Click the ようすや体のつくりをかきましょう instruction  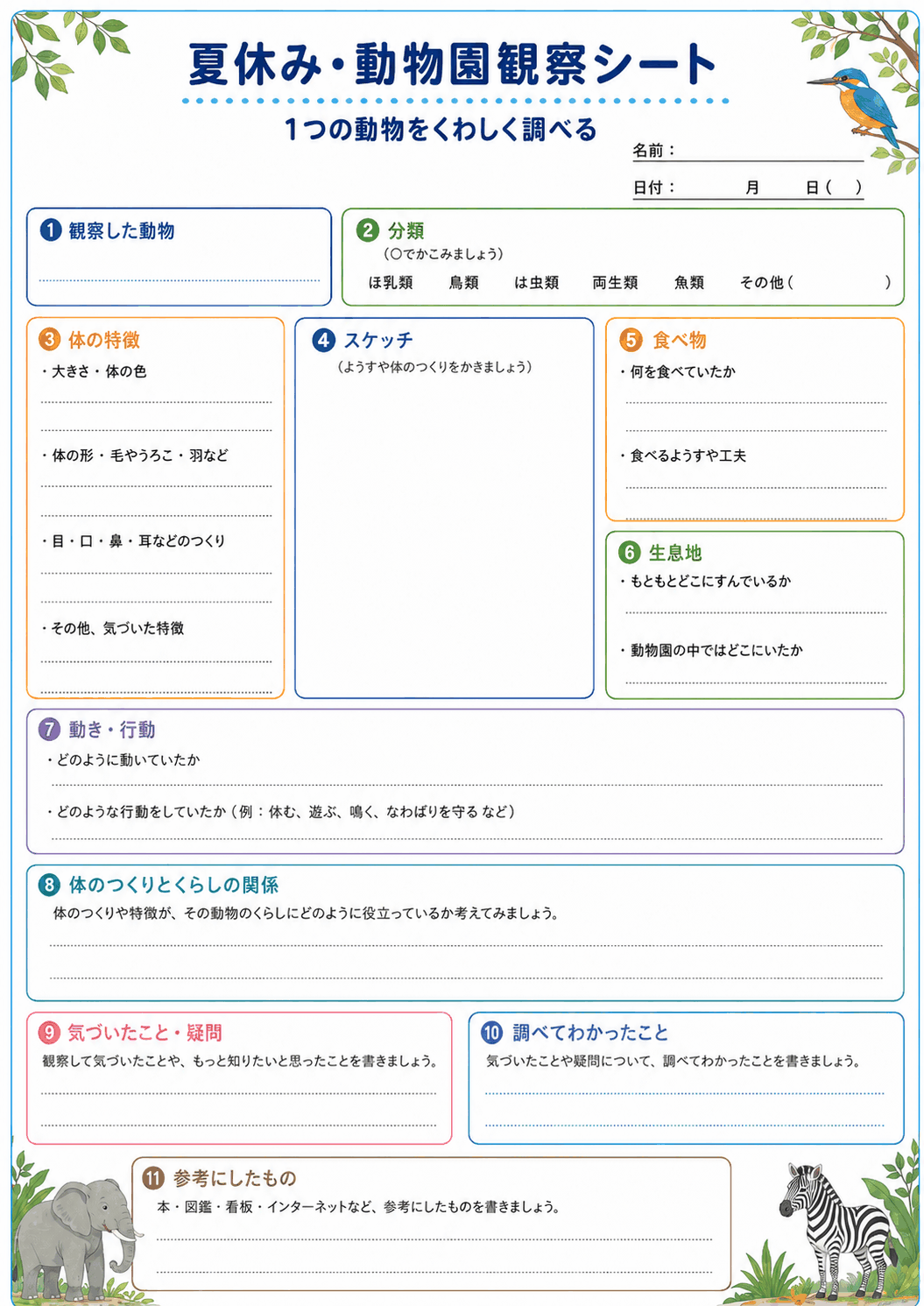click(x=434, y=366)
